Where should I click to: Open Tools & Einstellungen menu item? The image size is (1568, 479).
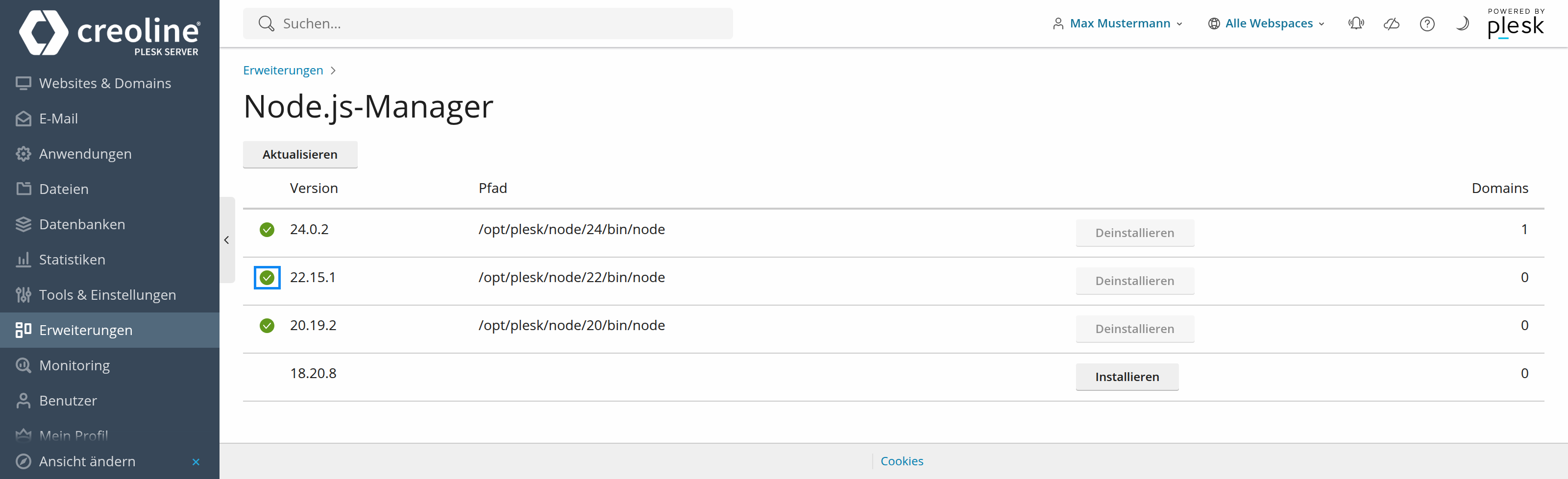coord(110,294)
